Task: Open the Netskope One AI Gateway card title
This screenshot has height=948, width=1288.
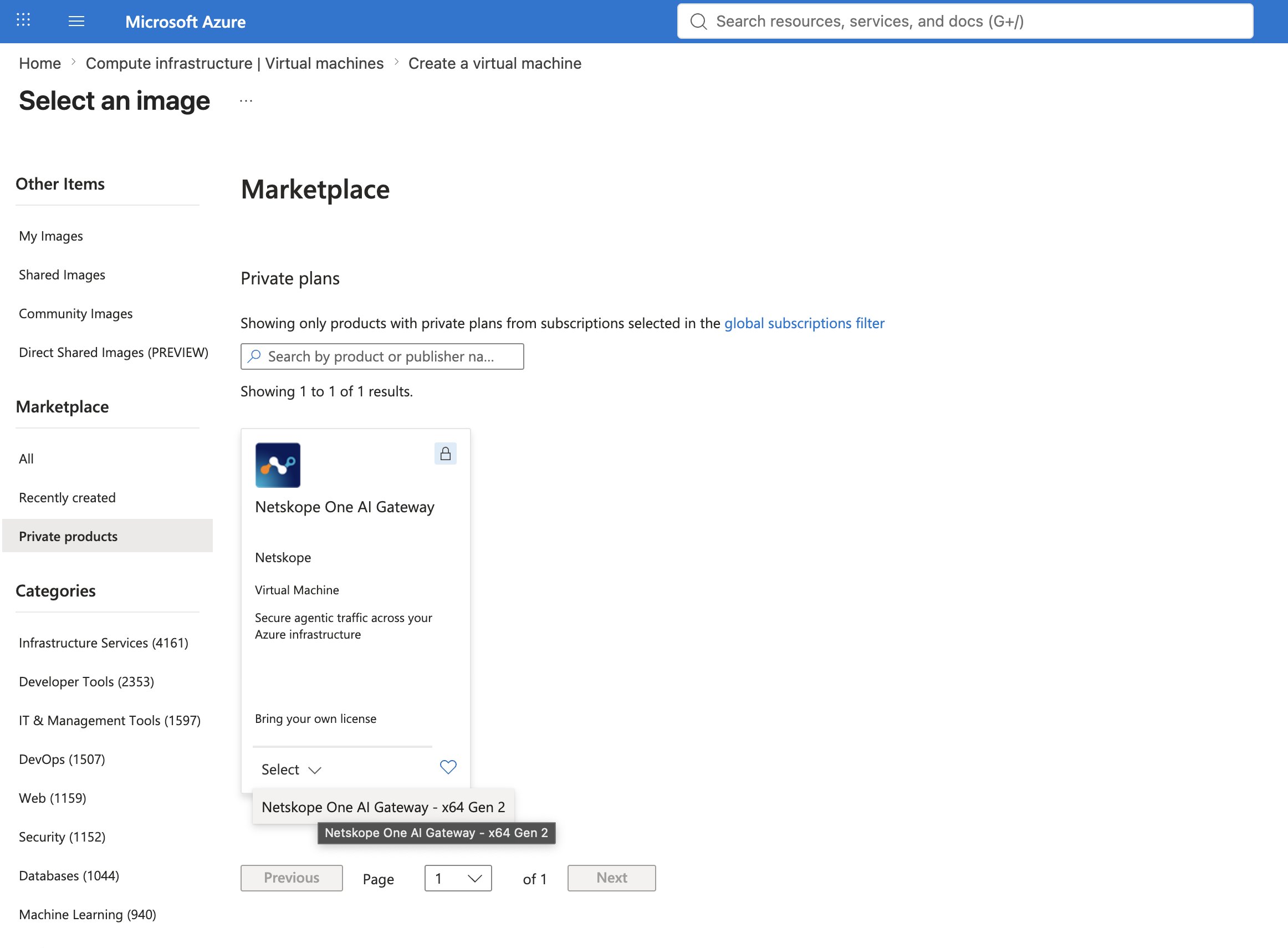Action: 345,507
